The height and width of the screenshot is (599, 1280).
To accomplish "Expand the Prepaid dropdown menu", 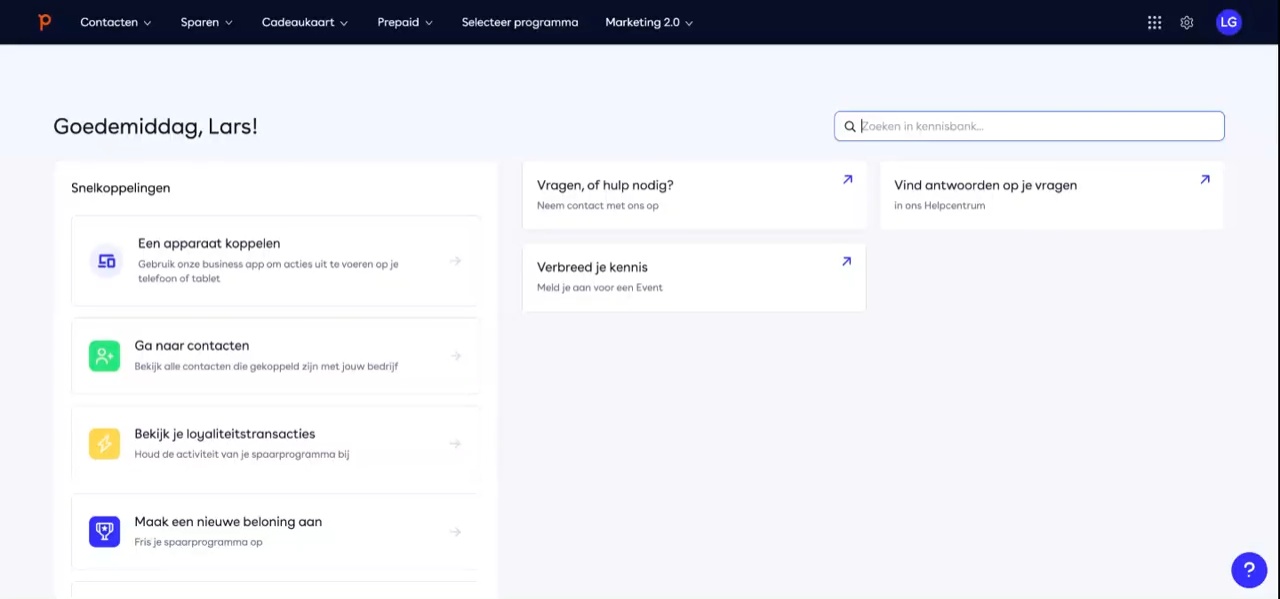I will (405, 22).
